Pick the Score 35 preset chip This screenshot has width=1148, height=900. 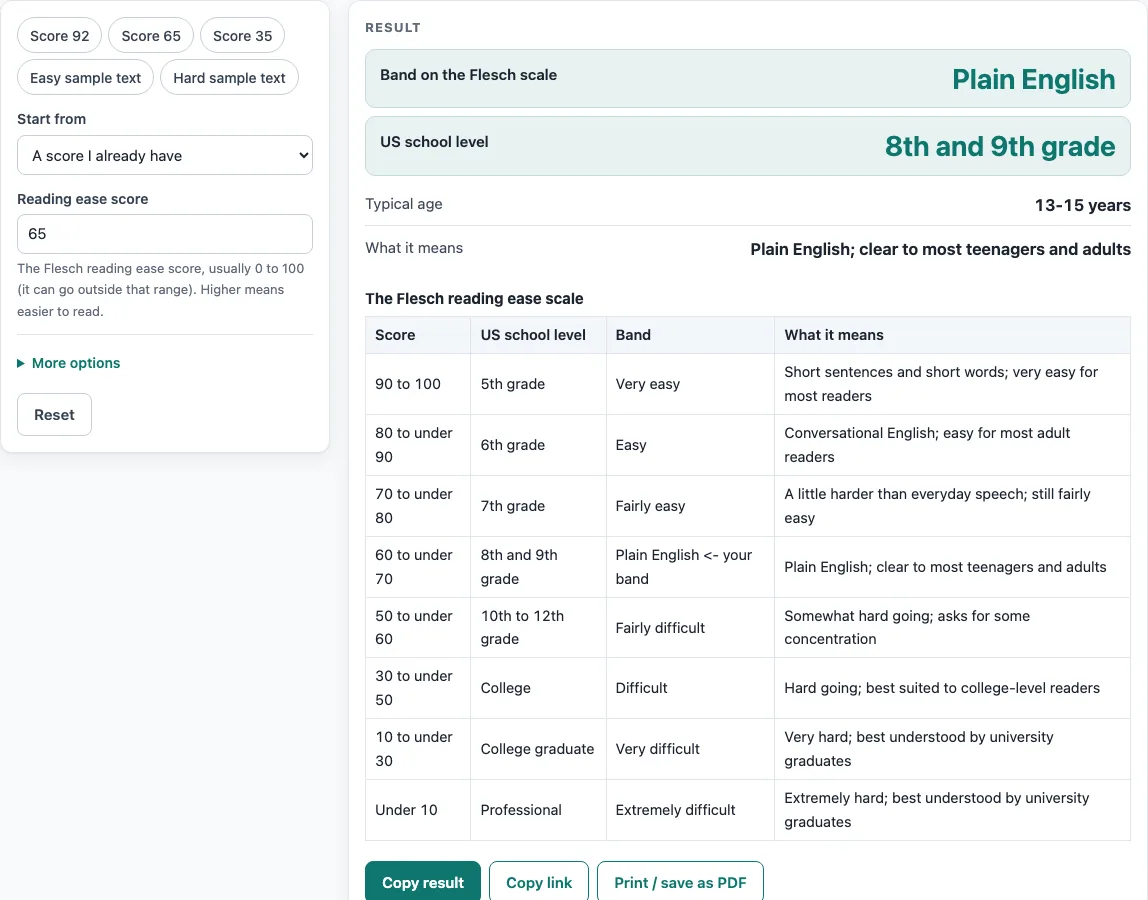tap(242, 36)
